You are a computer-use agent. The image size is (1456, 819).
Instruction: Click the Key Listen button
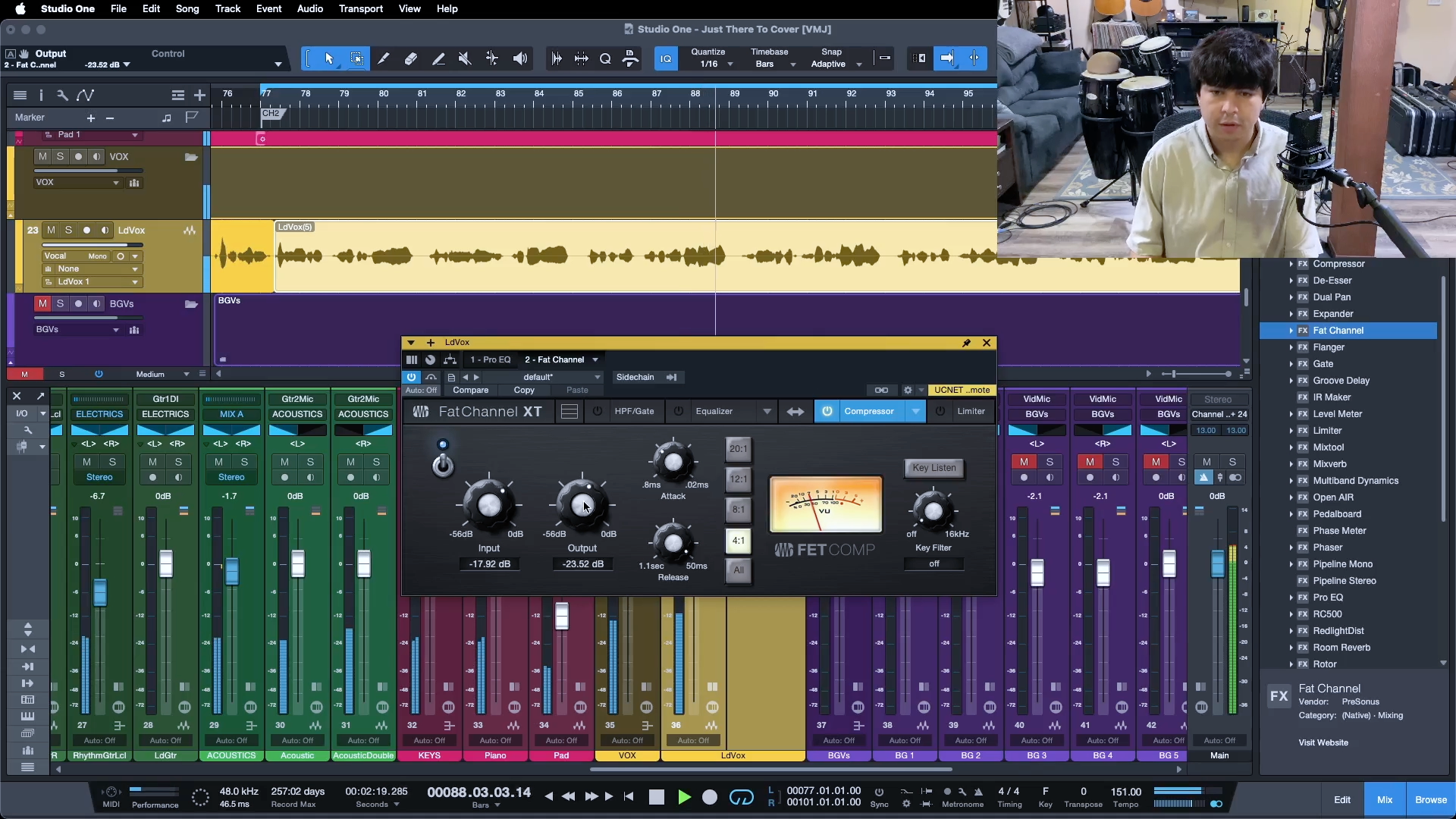click(x=934, y=468)
